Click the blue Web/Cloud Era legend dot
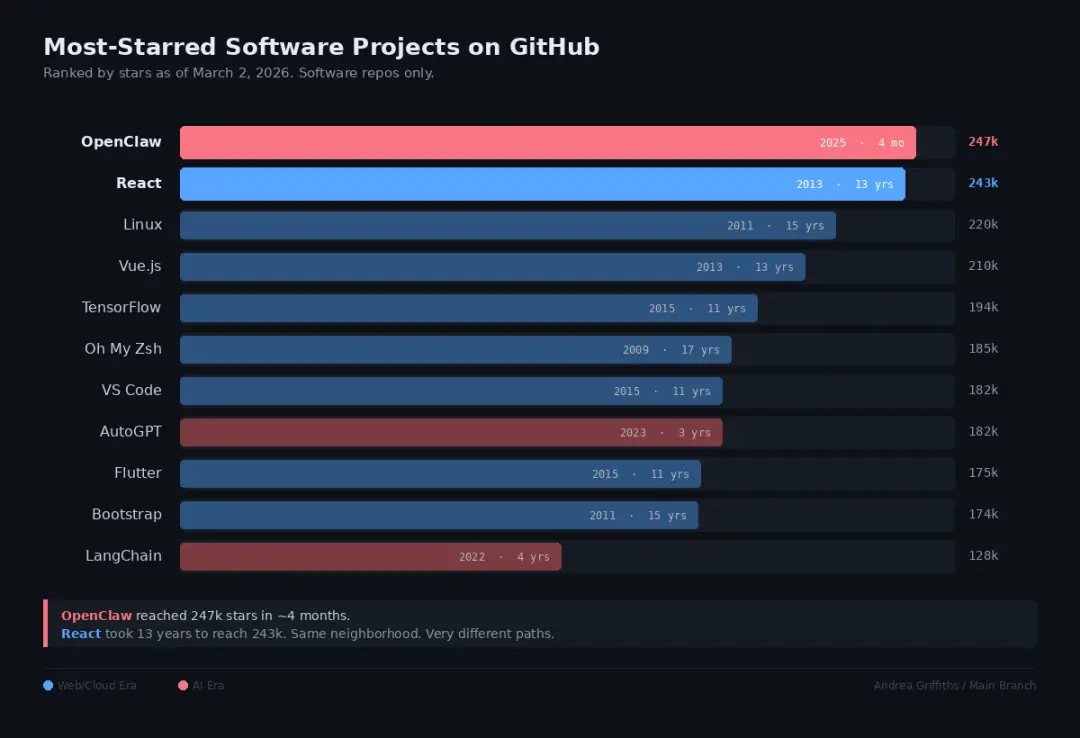 click(x=48, y=686)
